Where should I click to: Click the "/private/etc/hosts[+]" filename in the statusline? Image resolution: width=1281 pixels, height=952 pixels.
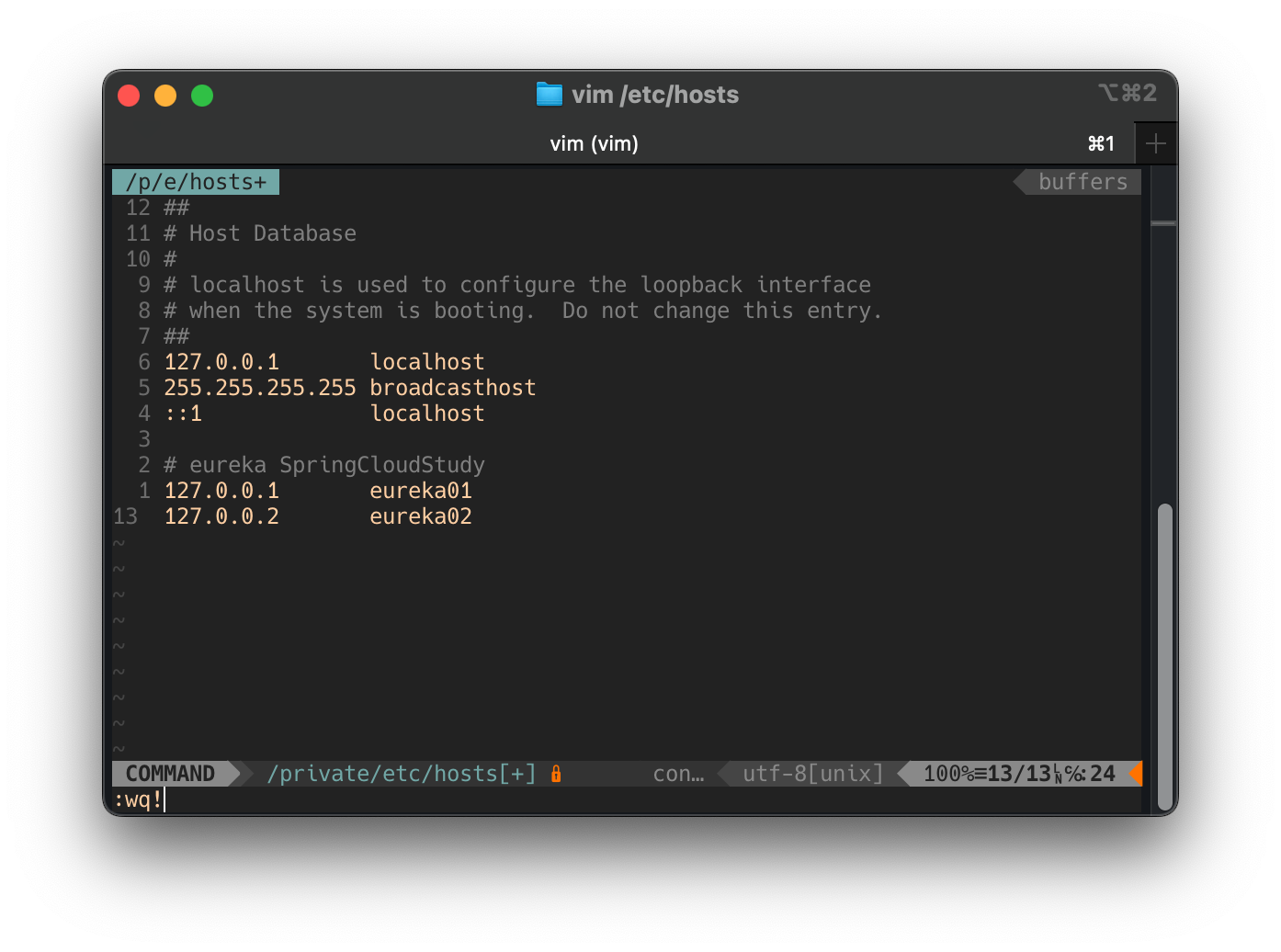pos(402,773)
